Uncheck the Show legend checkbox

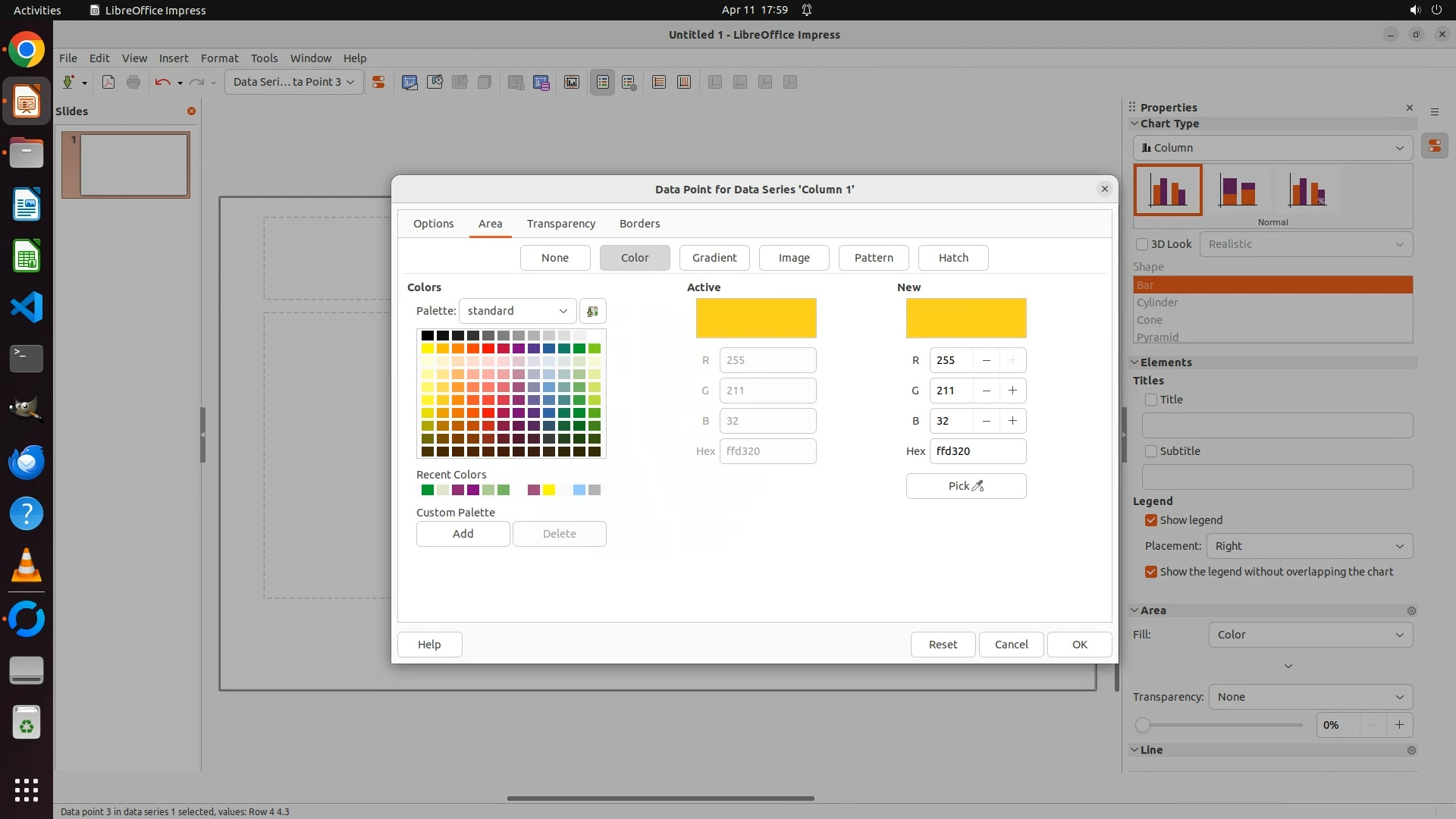click(1151, 520)
